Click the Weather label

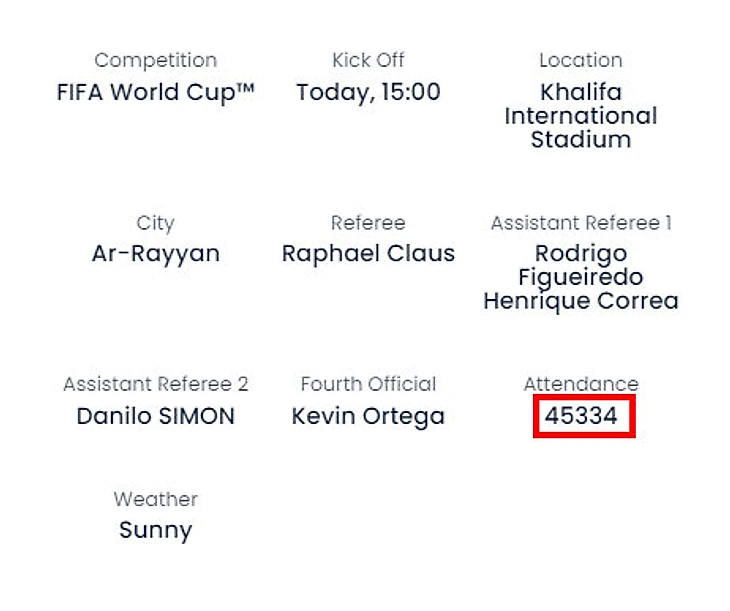(155, 499)
